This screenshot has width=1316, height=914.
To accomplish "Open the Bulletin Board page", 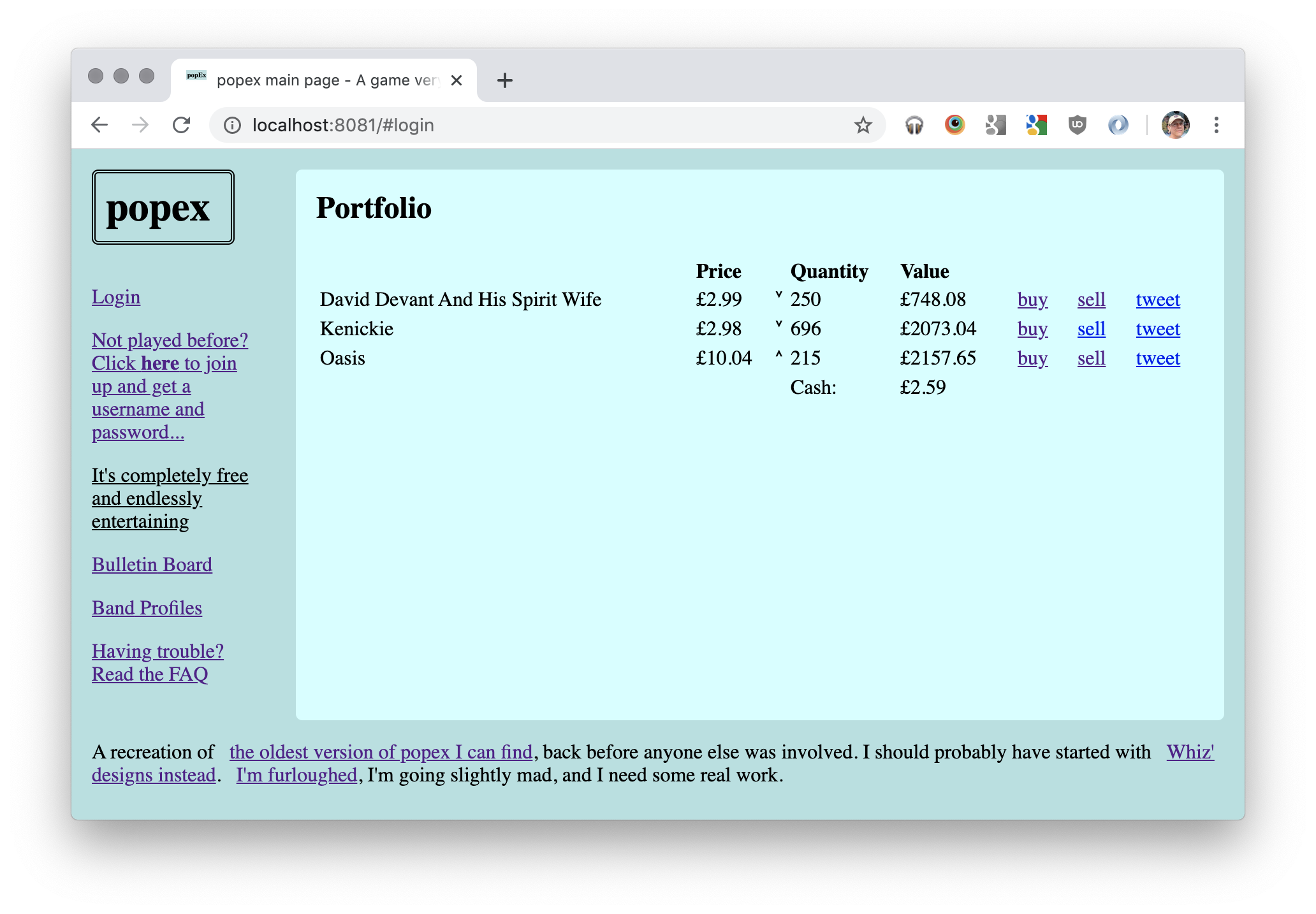I will [152, 565].
